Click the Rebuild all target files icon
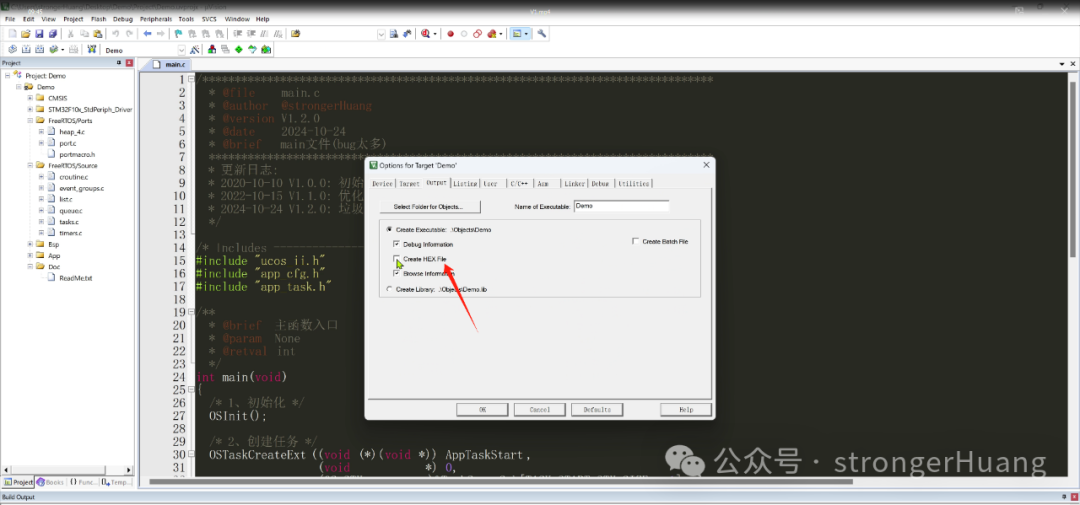This screenshot has height=505, width=1080. click(x=39, y=50)
